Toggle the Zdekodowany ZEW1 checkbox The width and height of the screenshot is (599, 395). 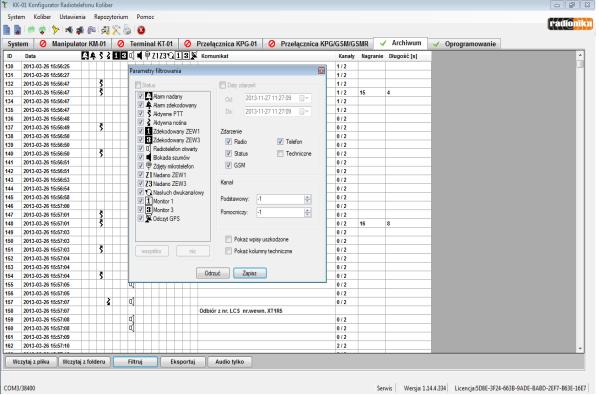coord(140,131)
